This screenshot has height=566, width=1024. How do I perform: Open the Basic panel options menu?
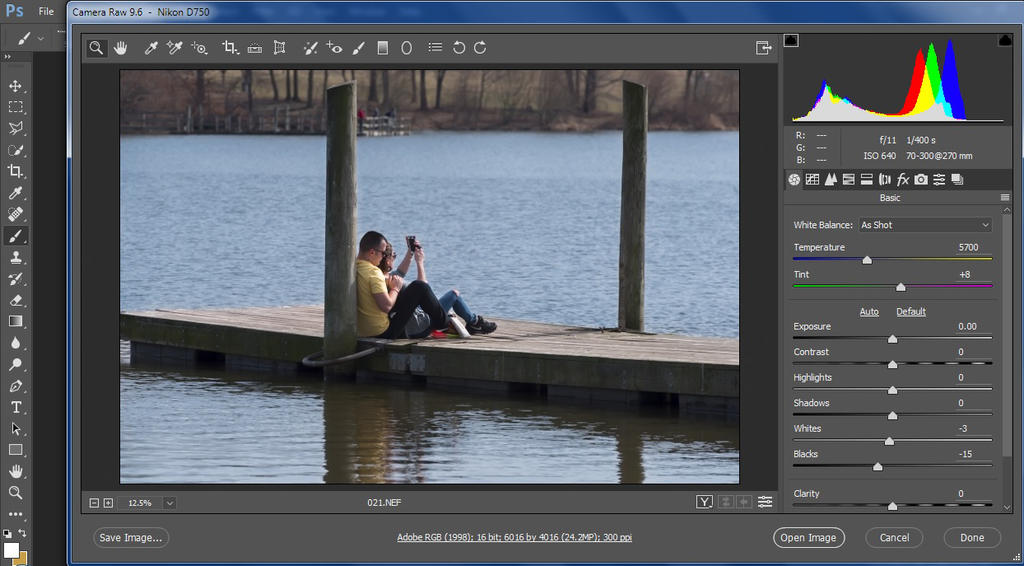(1004, 198)
